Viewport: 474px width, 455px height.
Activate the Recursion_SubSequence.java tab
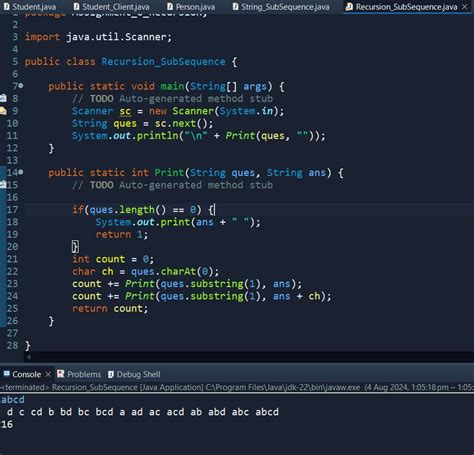(x=406, y=7)
